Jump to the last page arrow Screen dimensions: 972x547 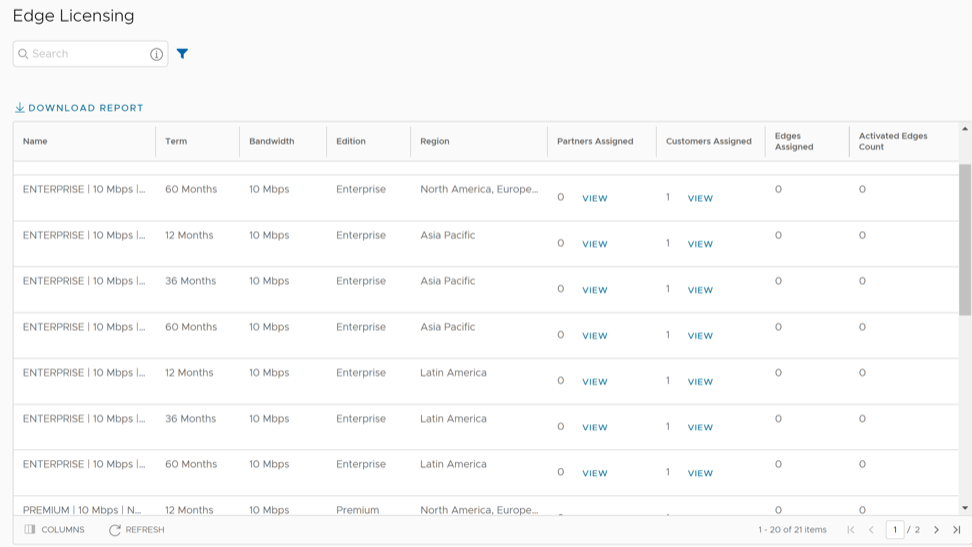956,530
